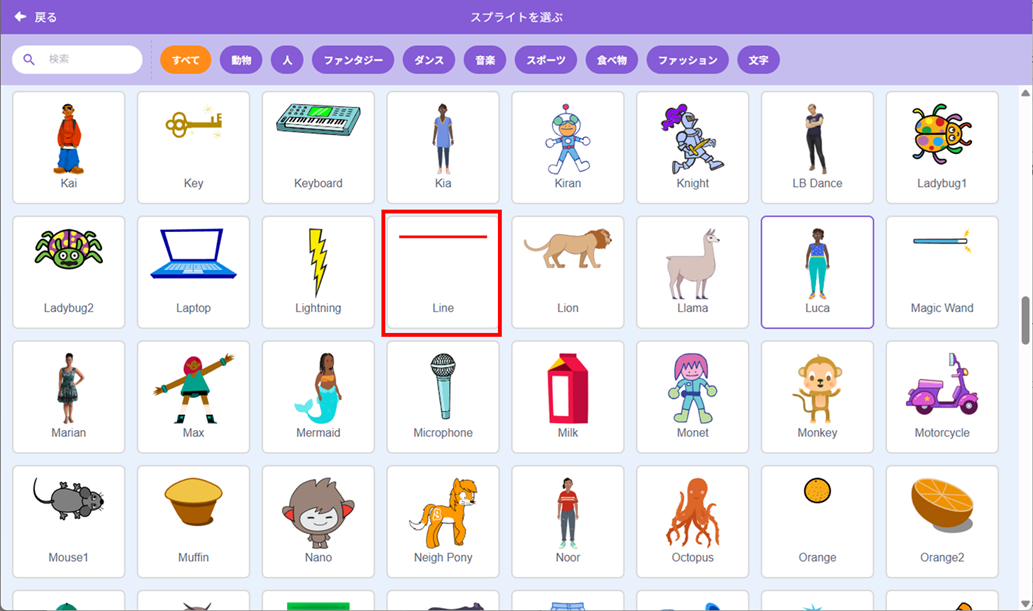Focus the sprite search field

point(77,59)
